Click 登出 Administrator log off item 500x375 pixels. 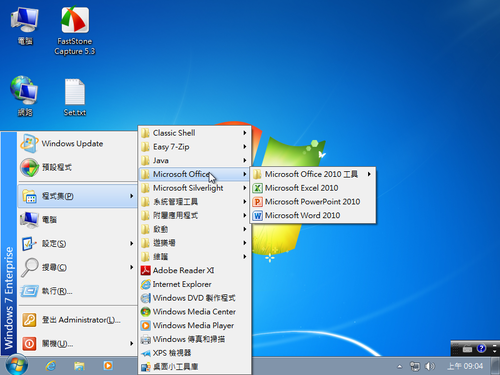(77, 320)
